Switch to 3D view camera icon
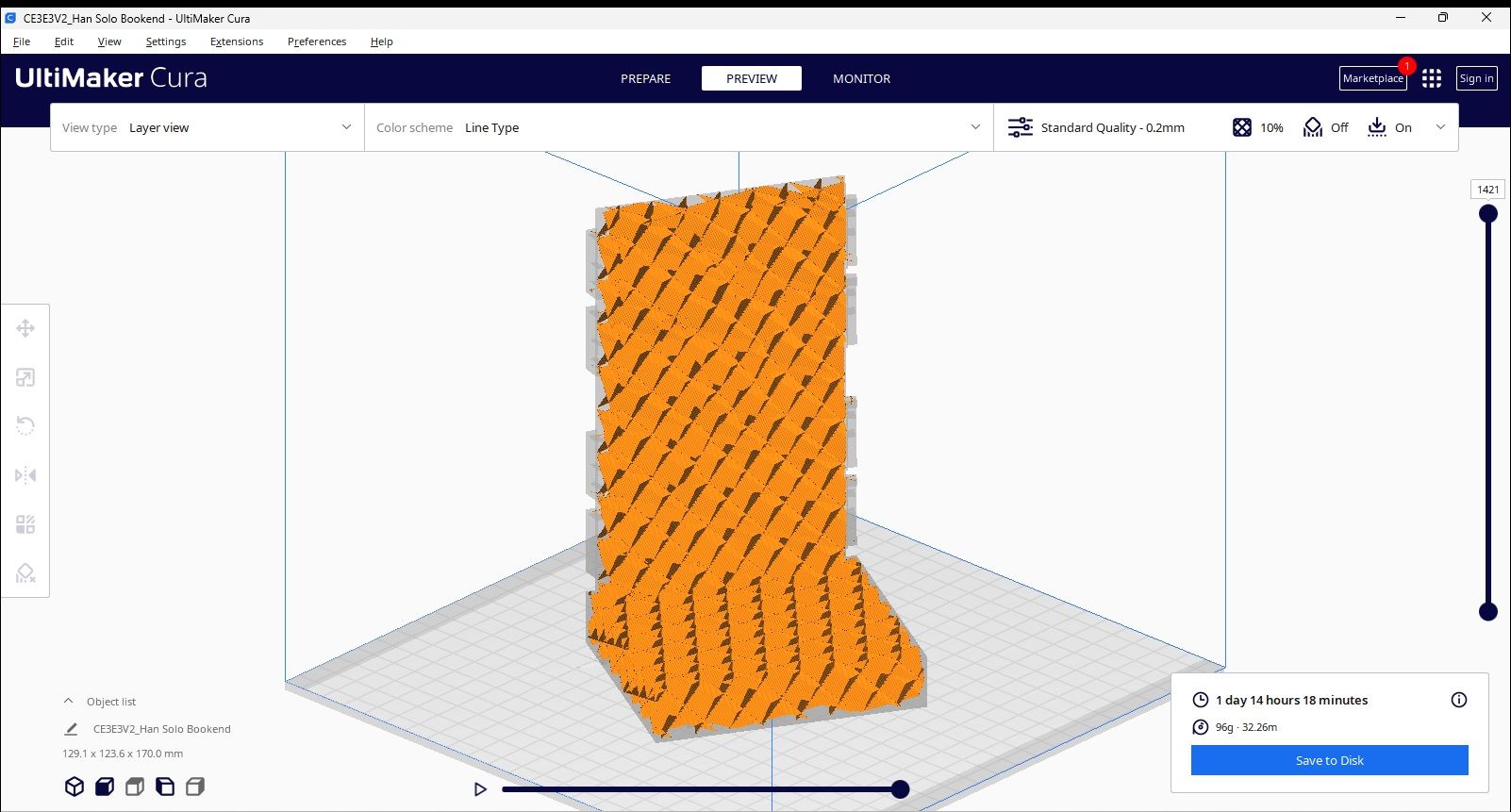This screenshot has height=812, width=1511. 75,787
